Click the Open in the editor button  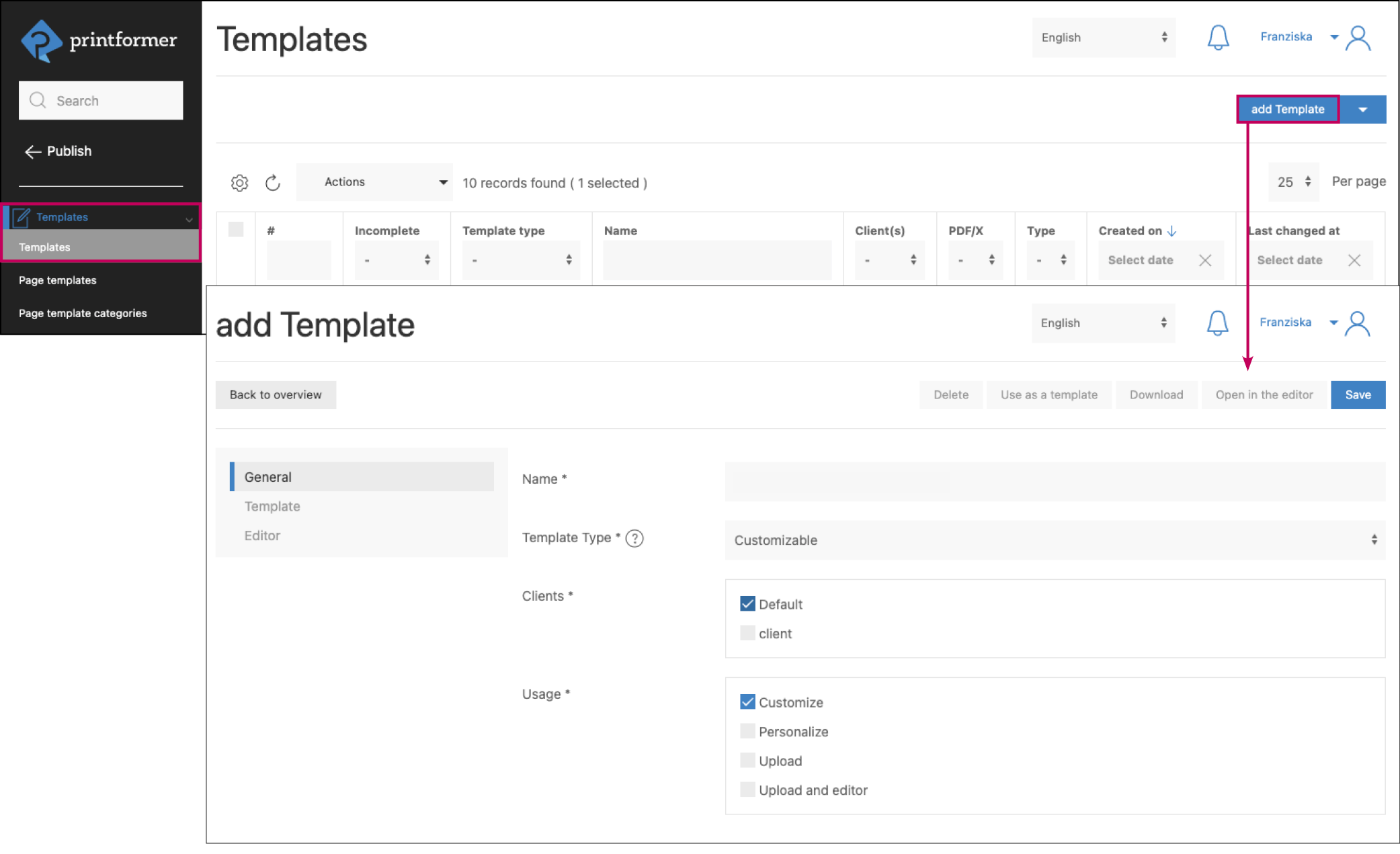point(1264,394)
